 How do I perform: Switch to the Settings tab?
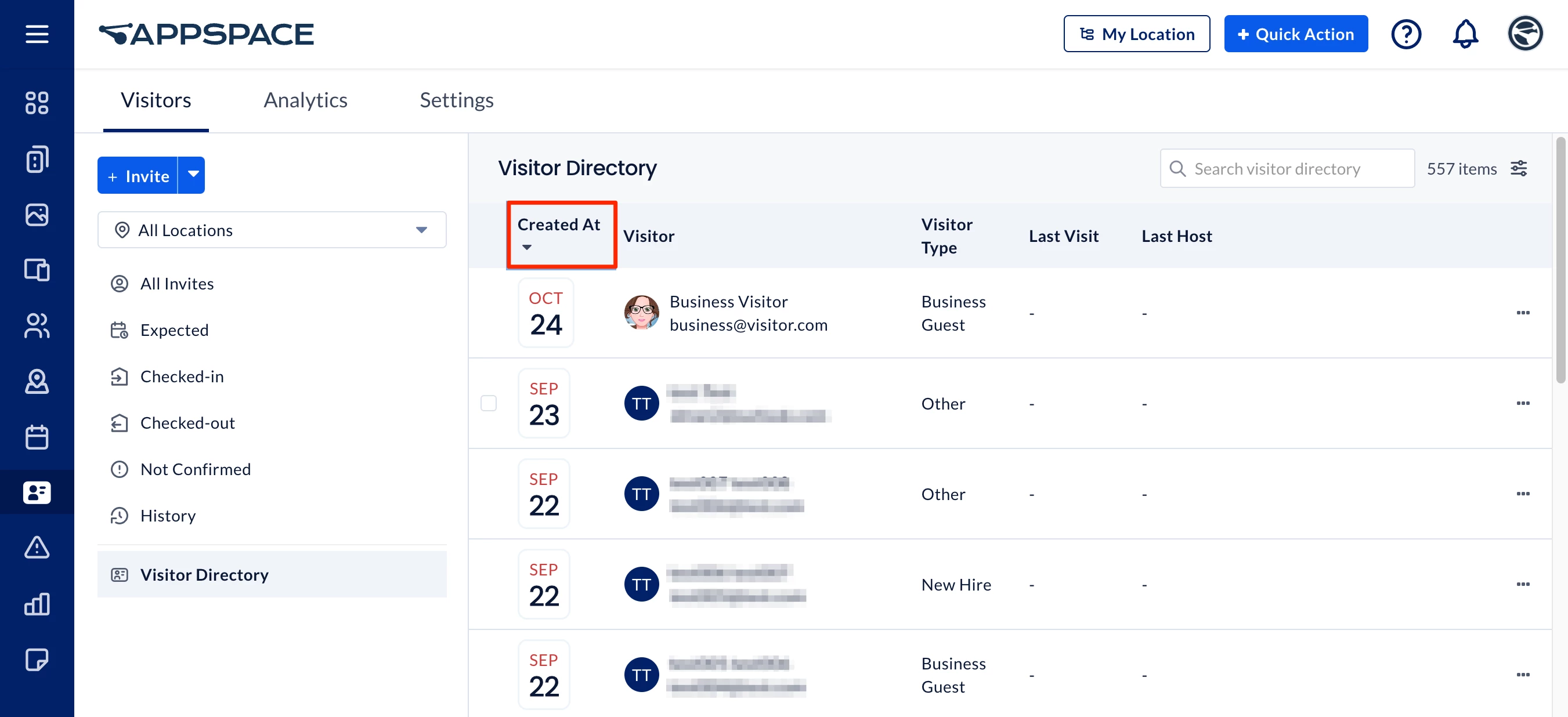(x=456, y=100)
